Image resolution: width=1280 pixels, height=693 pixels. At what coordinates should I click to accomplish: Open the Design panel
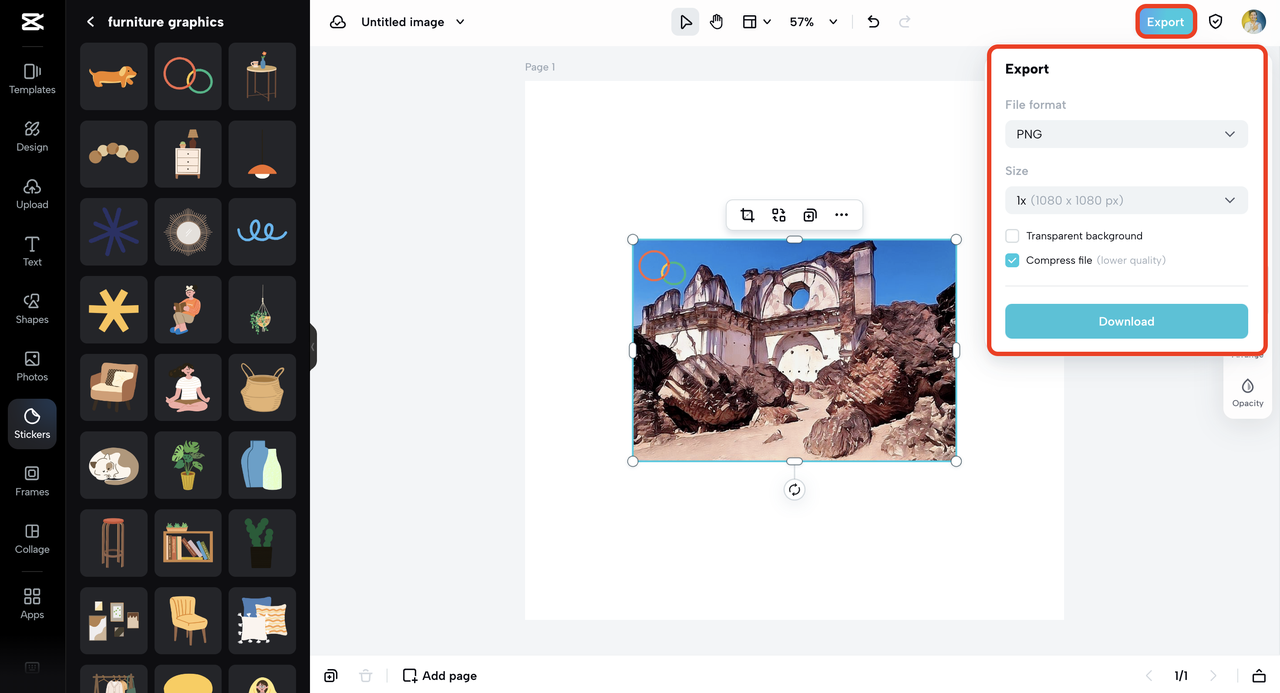click(x=32, y=137)
